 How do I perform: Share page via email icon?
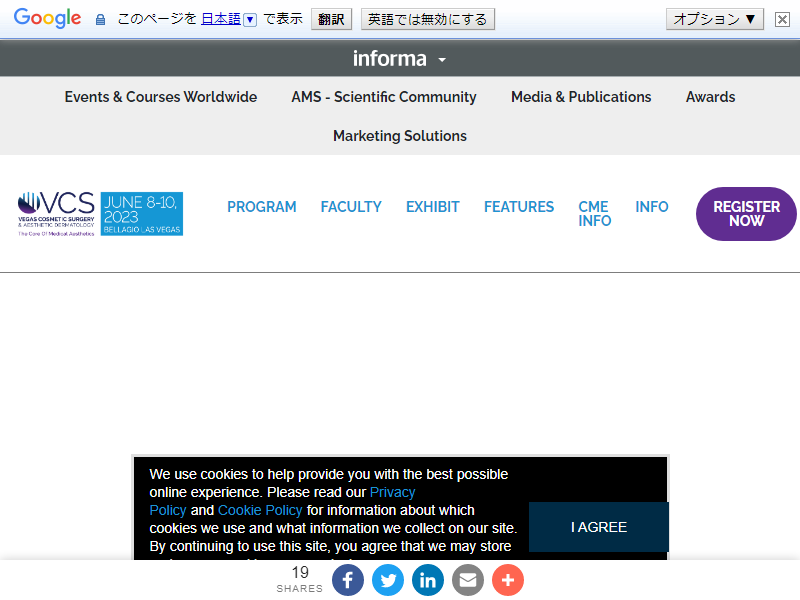pos(468,580)
